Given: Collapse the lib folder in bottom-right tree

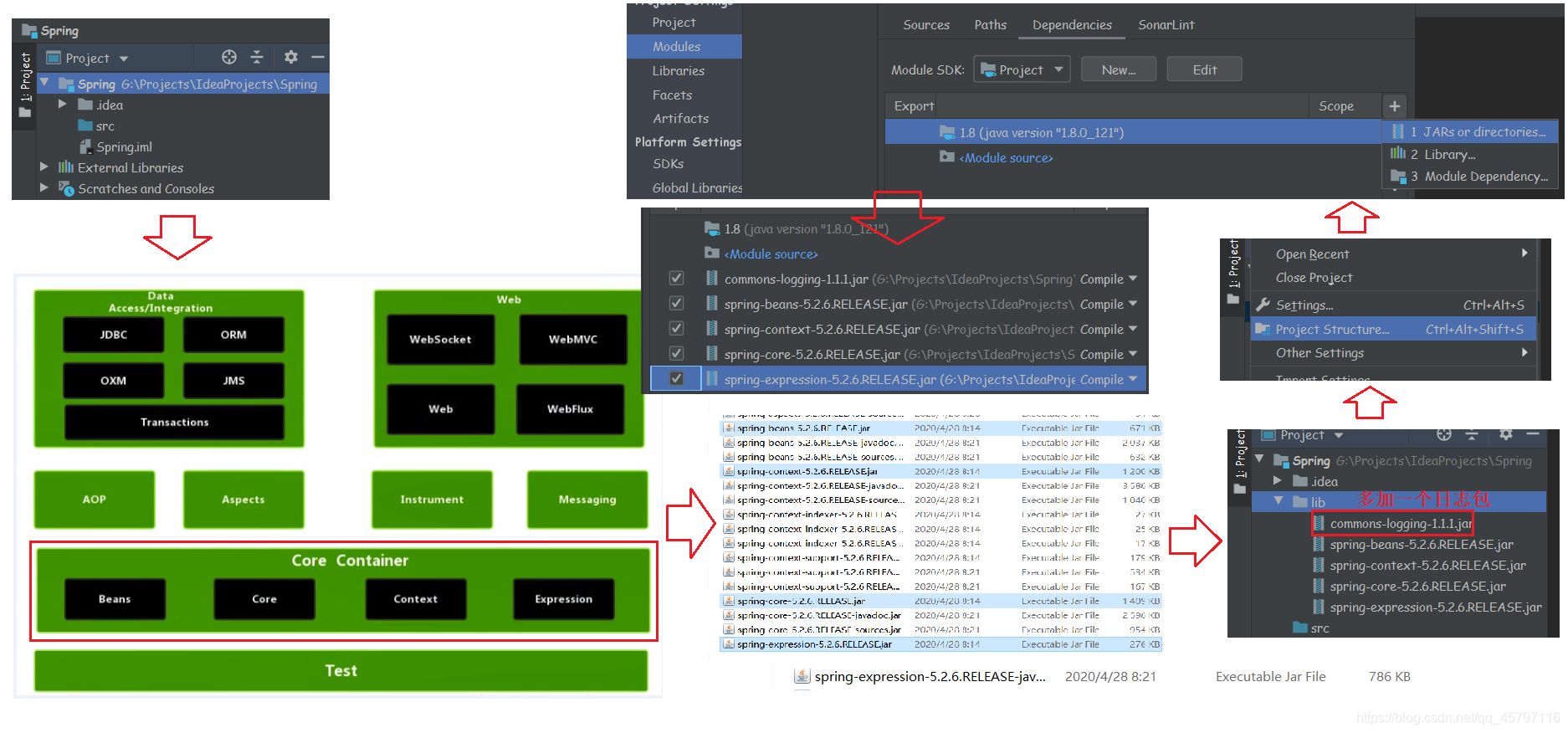Looking at the screenshot, I should pyautogui.click(x=1278, y=501).
